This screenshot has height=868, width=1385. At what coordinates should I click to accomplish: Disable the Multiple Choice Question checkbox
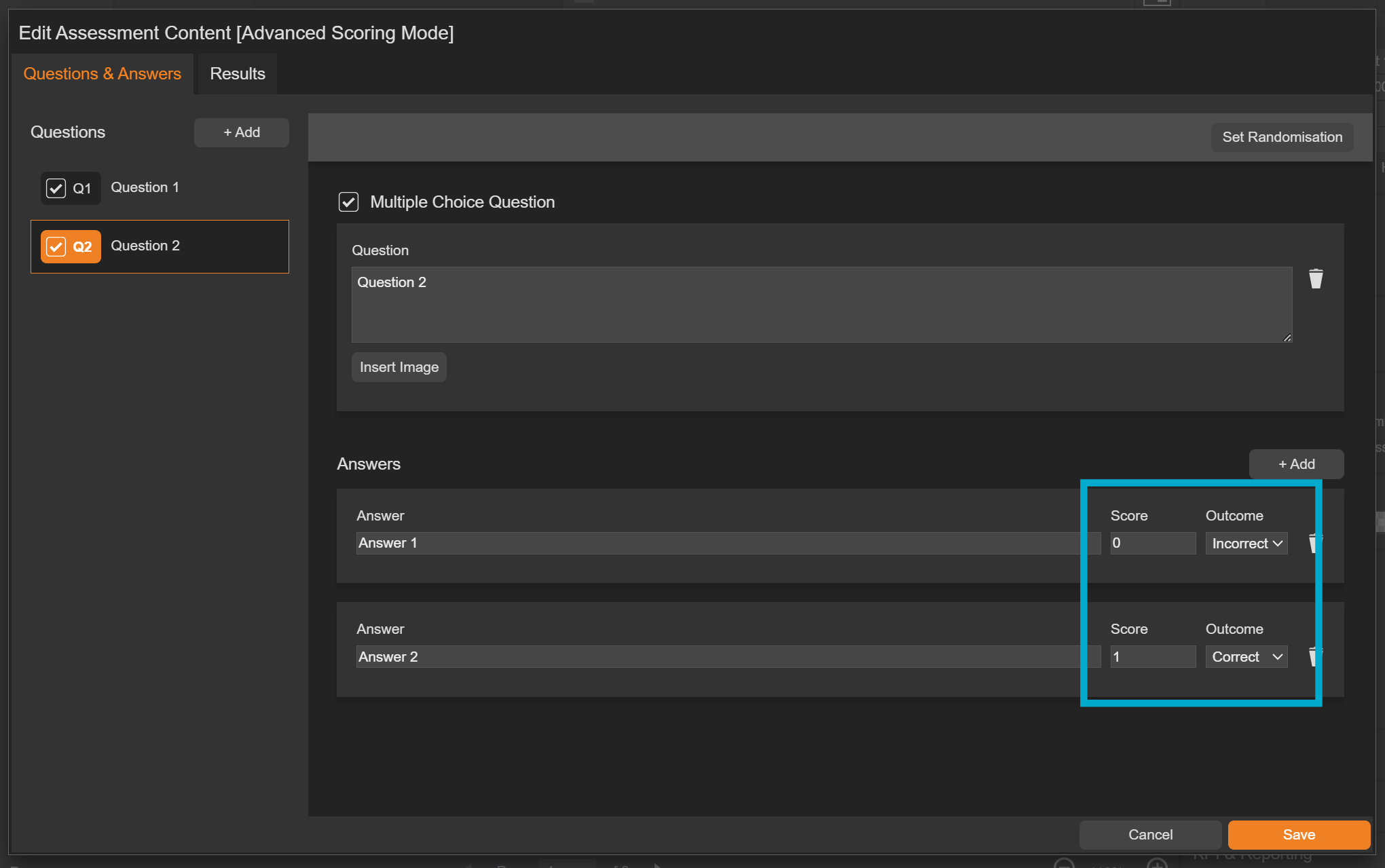(348, 202)
